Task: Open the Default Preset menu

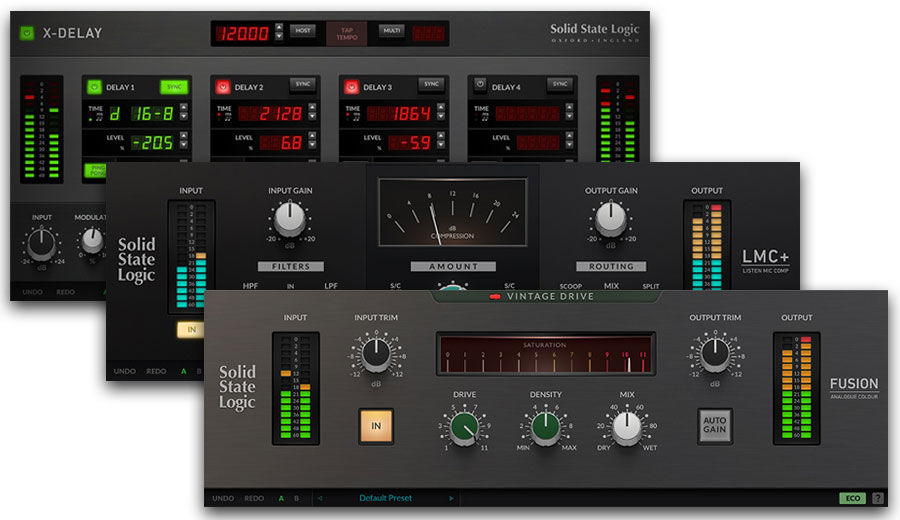Action: [386, 498]
